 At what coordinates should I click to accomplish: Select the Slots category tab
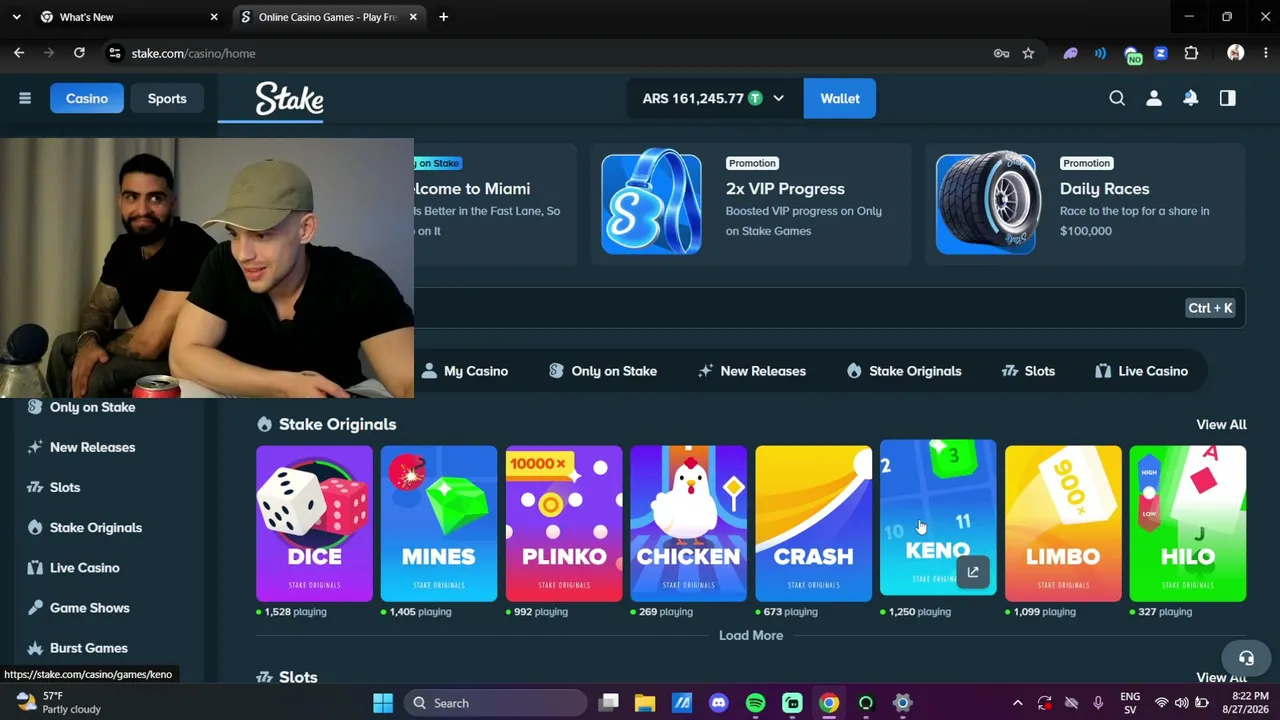(1028, 371)
